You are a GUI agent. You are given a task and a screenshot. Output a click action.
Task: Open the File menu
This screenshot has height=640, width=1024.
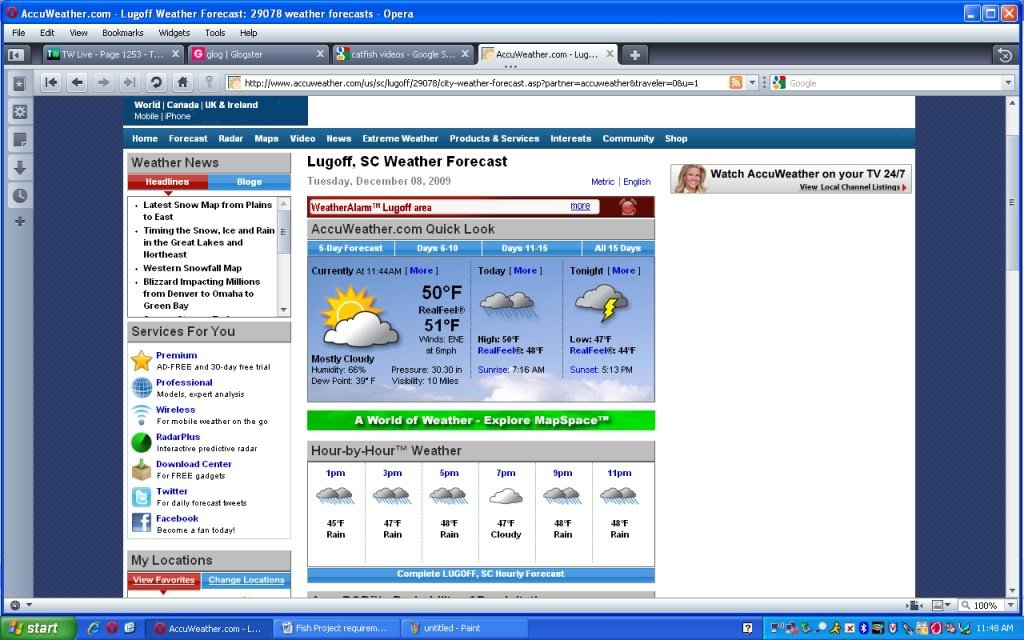[x=18, y=33]
